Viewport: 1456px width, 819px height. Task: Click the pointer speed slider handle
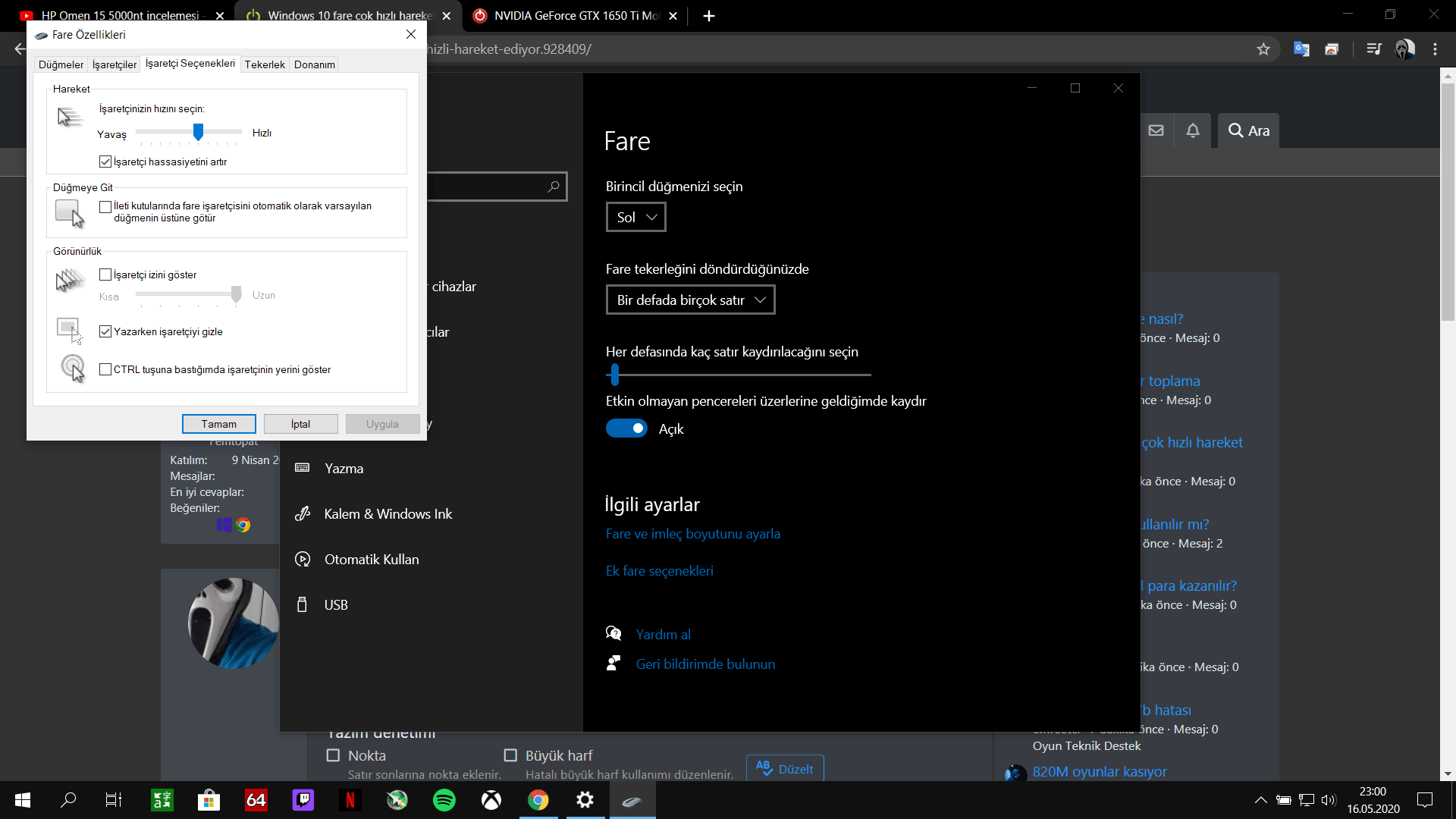pos(198,132)
